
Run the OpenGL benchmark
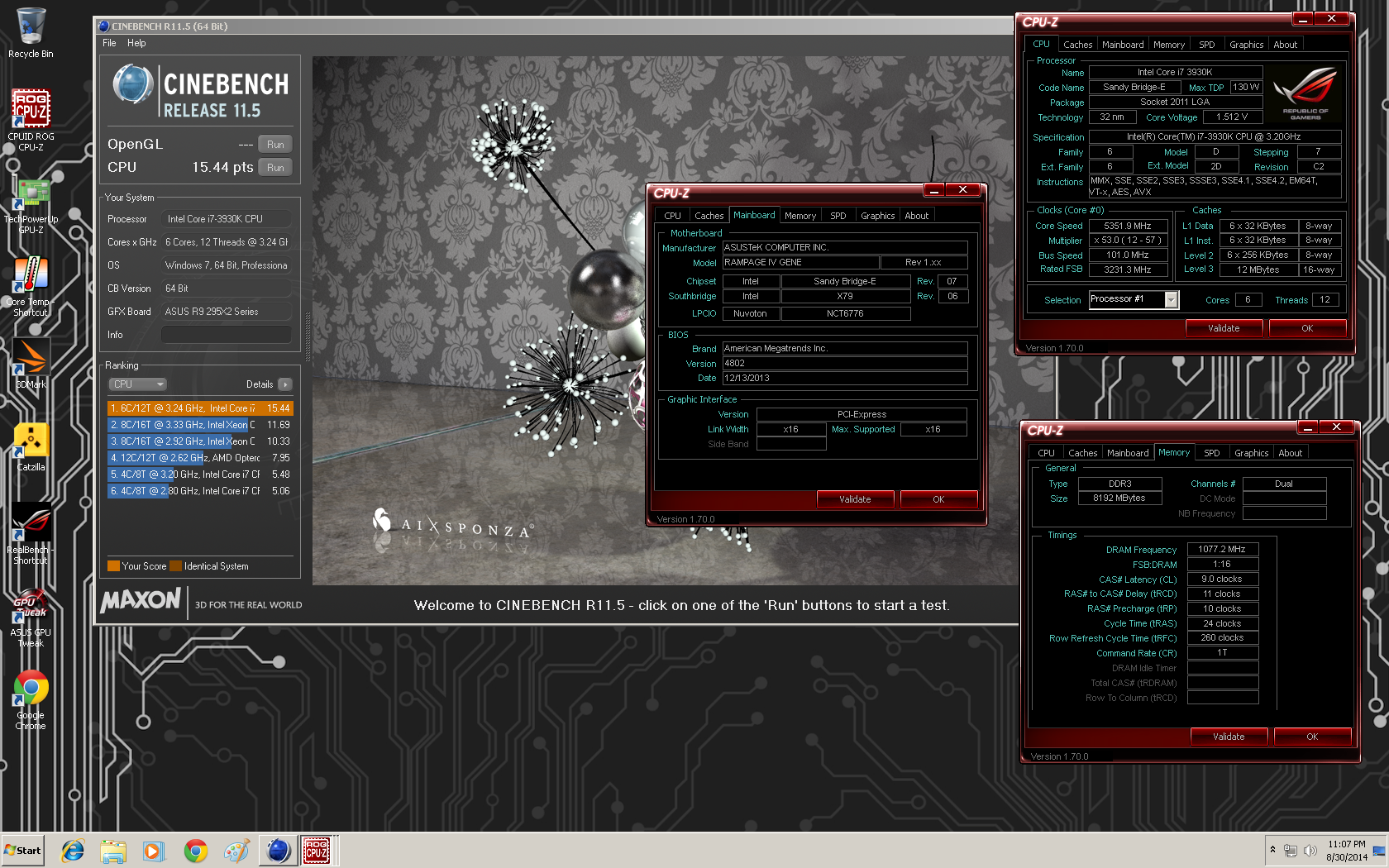click(275, 144)
